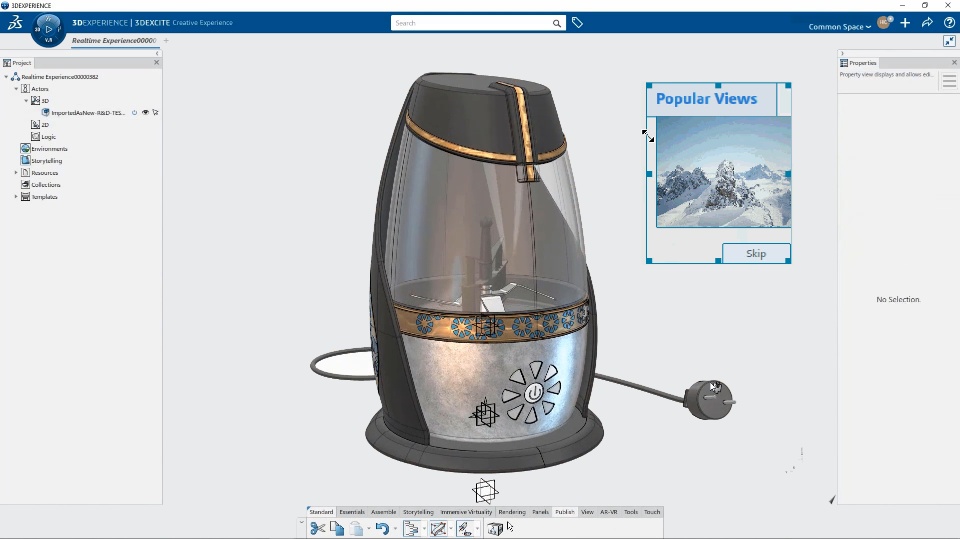Open the Common Space dropdown
The height and width of the screenshot is (539, 960).
click(839, 27)
